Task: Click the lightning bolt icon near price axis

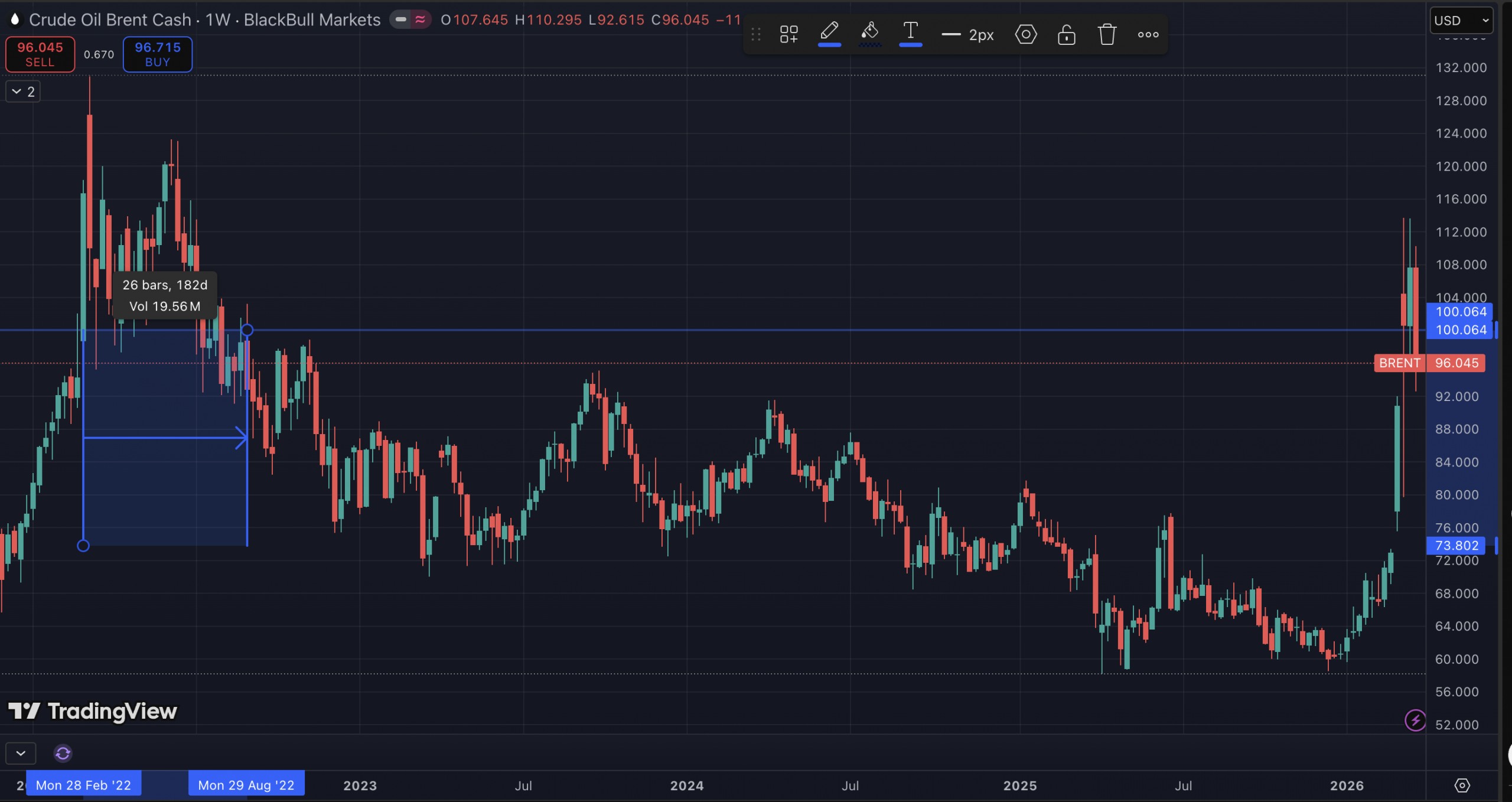Action: click(x=1415, y=720)
